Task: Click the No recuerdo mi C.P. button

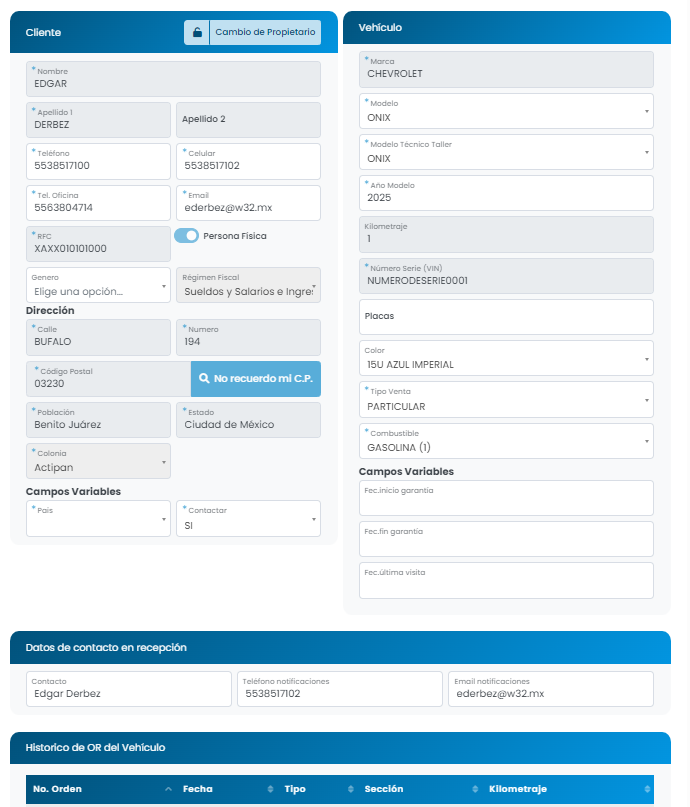Action: coord(256,379)
